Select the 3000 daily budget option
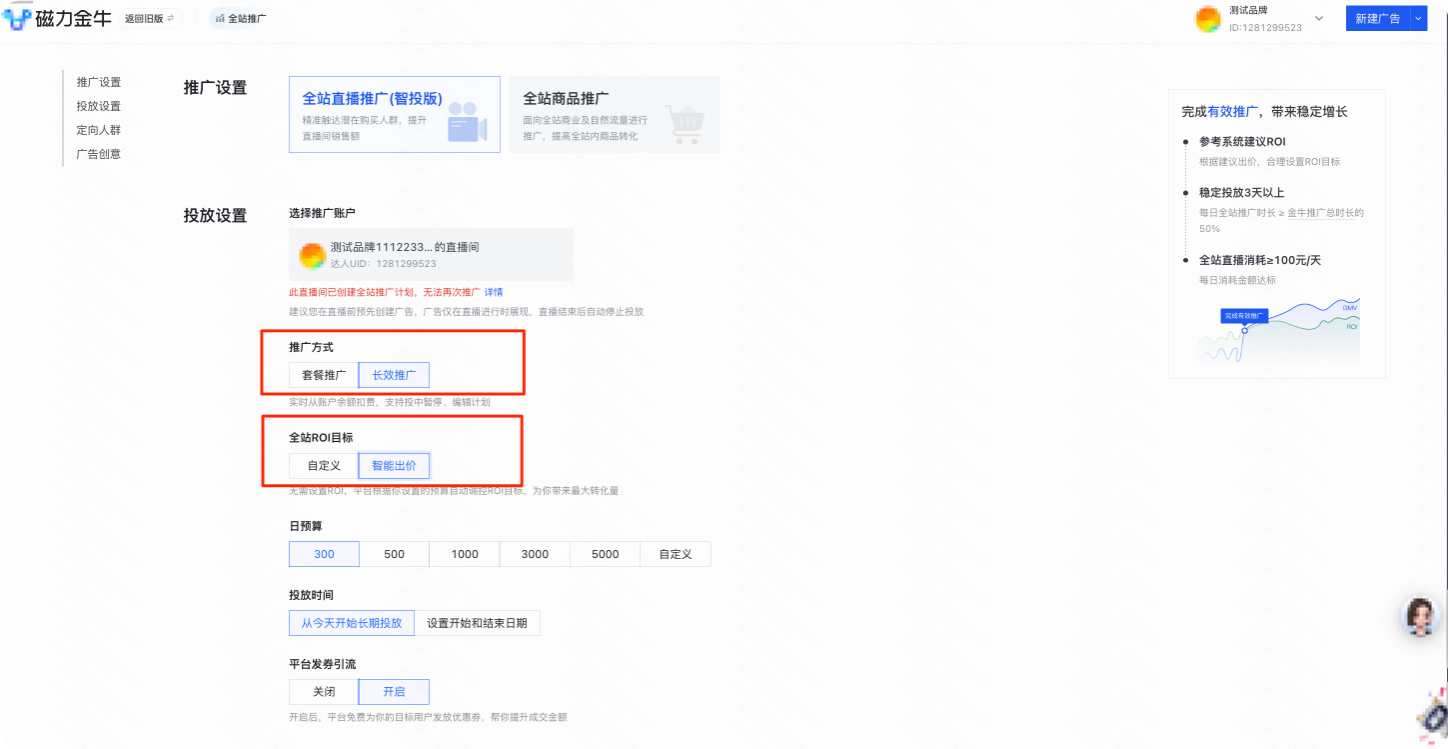 click(534, 553)
